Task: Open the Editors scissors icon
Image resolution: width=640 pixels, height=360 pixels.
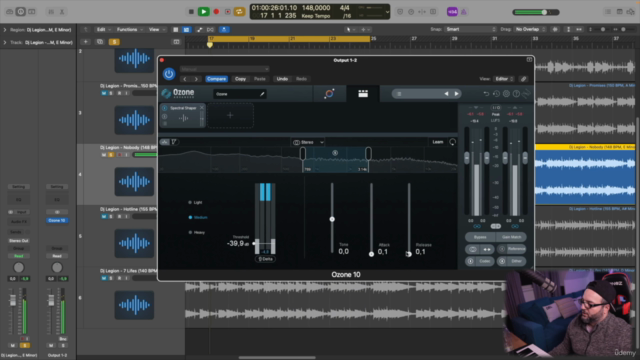Action: 62,12
